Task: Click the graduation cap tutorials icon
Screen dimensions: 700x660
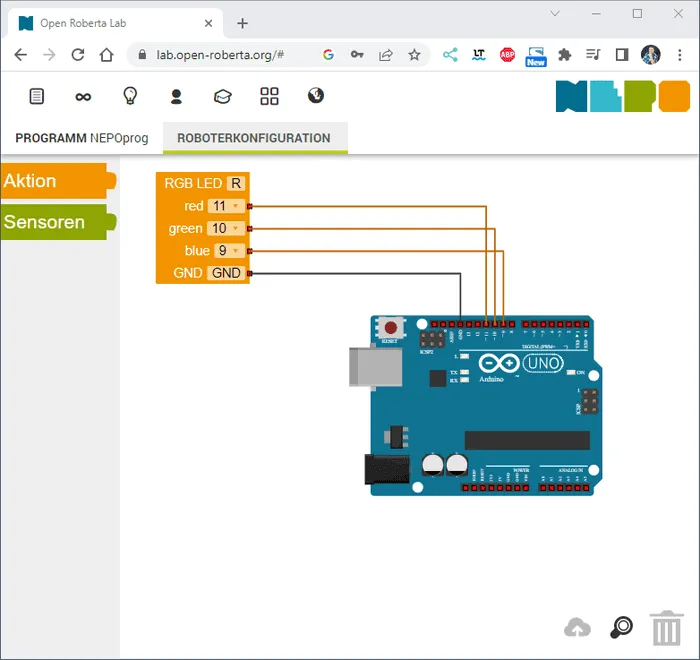Action: click(222, 96)
